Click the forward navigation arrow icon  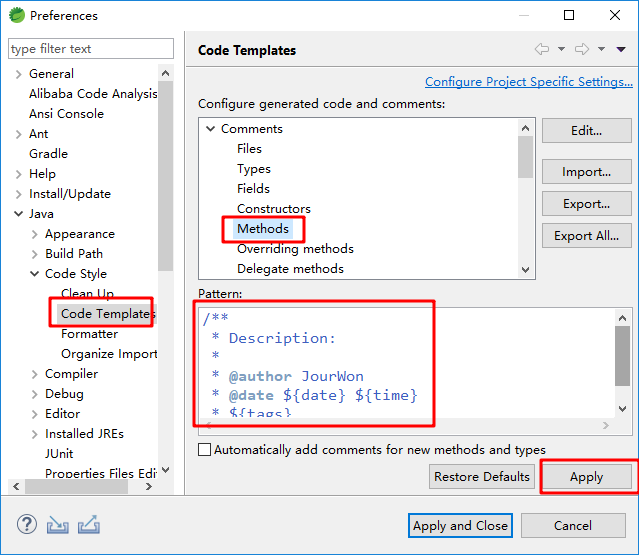point(582,49)
